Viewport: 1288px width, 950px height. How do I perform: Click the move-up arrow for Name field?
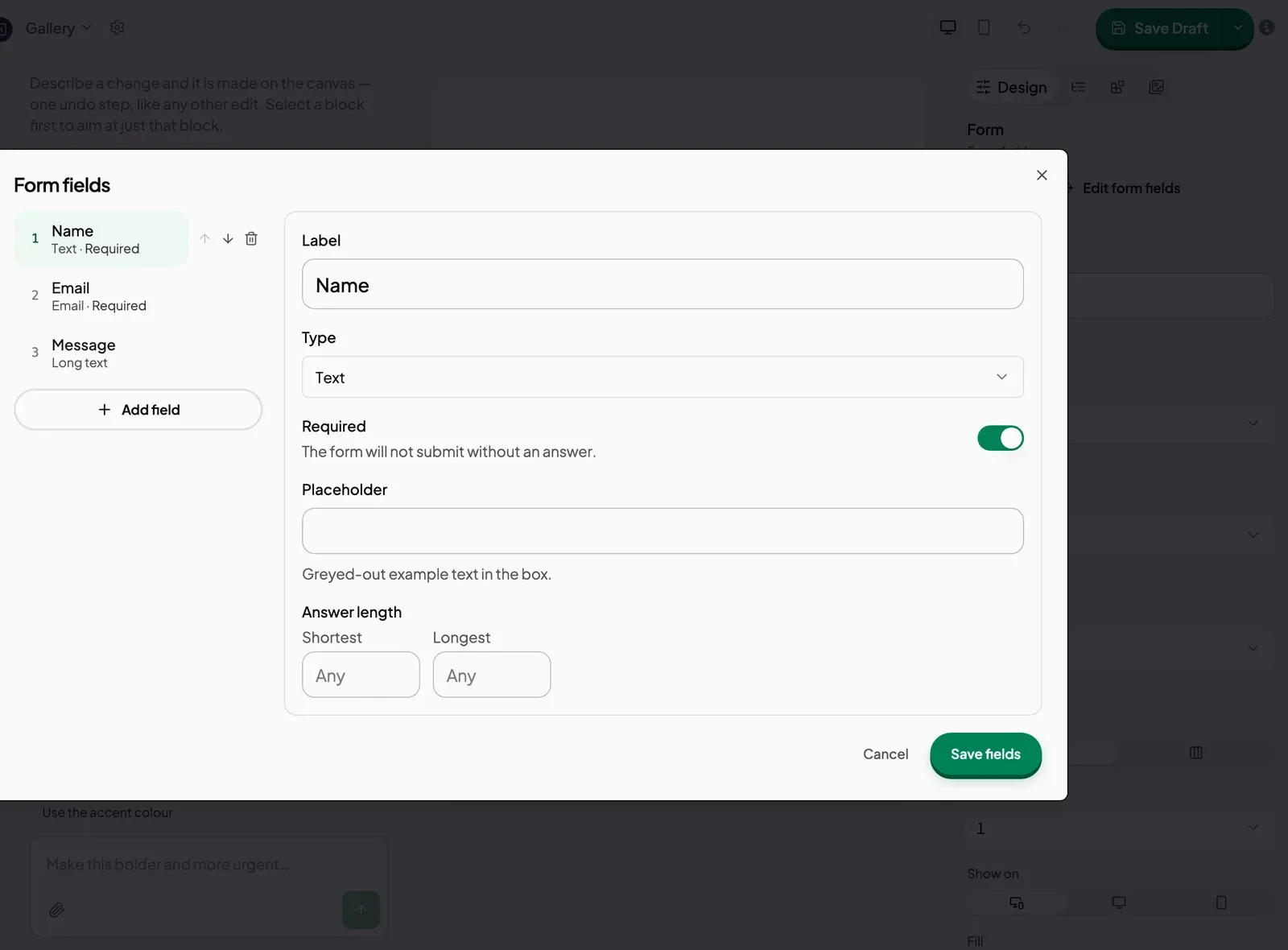pyautogui.click(x=204, y=238)
